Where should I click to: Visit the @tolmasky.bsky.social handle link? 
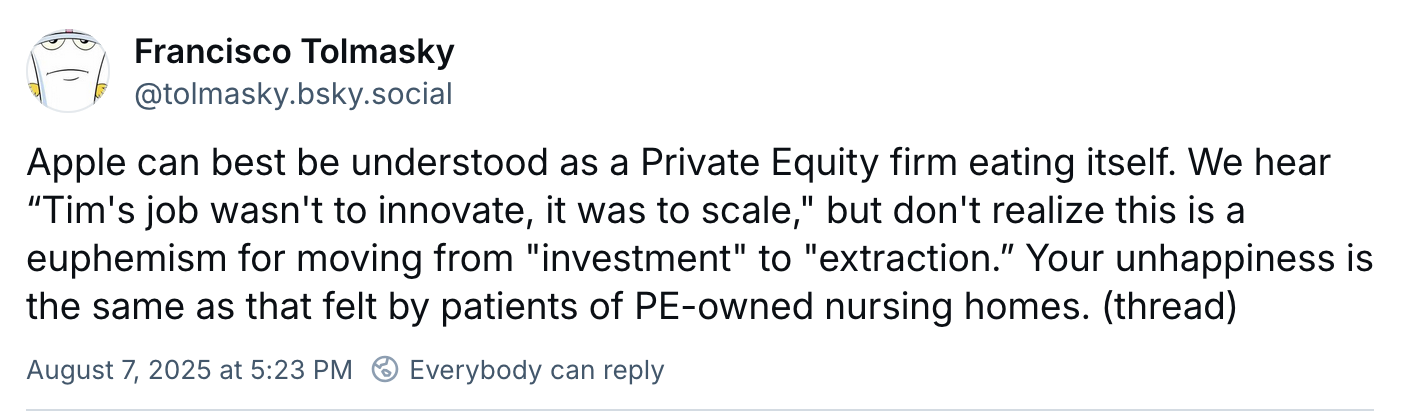293,94
